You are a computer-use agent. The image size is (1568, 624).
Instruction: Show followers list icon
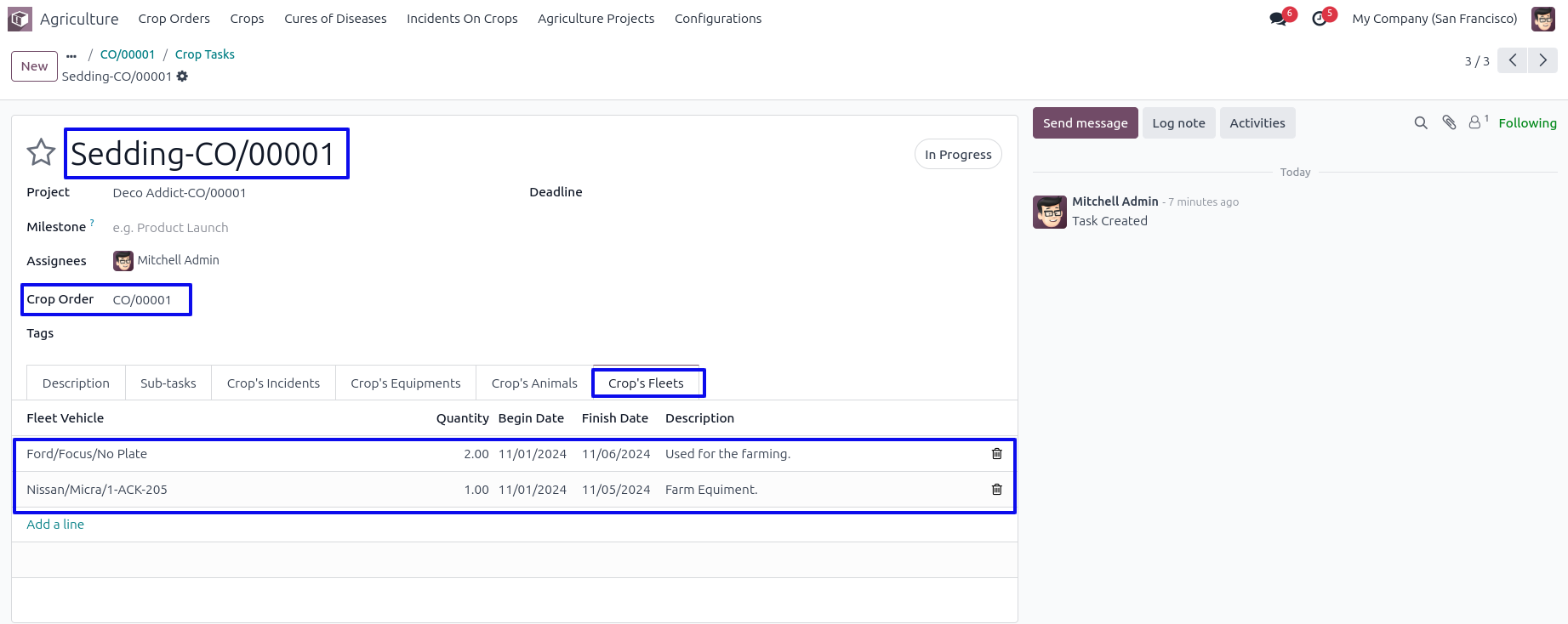1477,123
